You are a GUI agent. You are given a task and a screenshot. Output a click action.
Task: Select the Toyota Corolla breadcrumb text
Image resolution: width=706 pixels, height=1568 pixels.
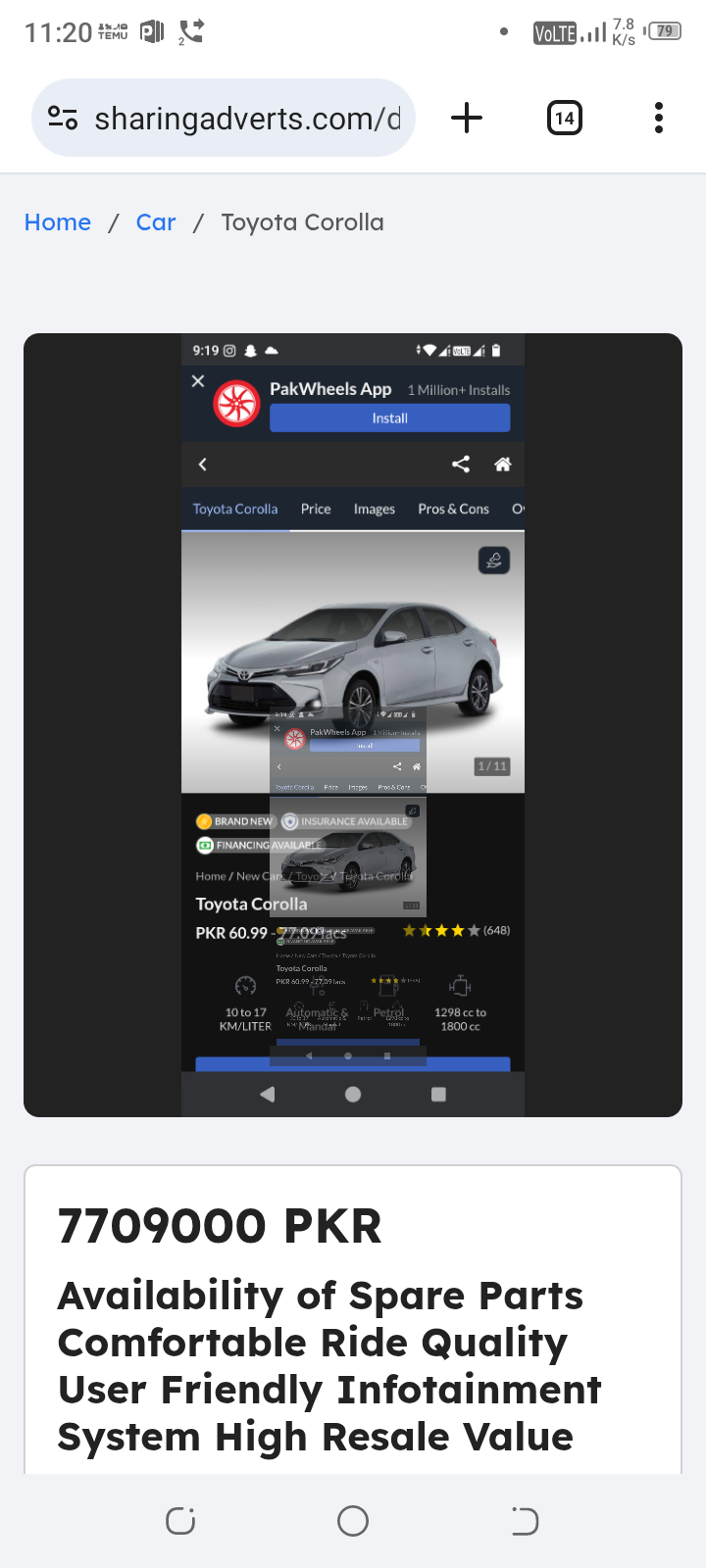point(302,222)
